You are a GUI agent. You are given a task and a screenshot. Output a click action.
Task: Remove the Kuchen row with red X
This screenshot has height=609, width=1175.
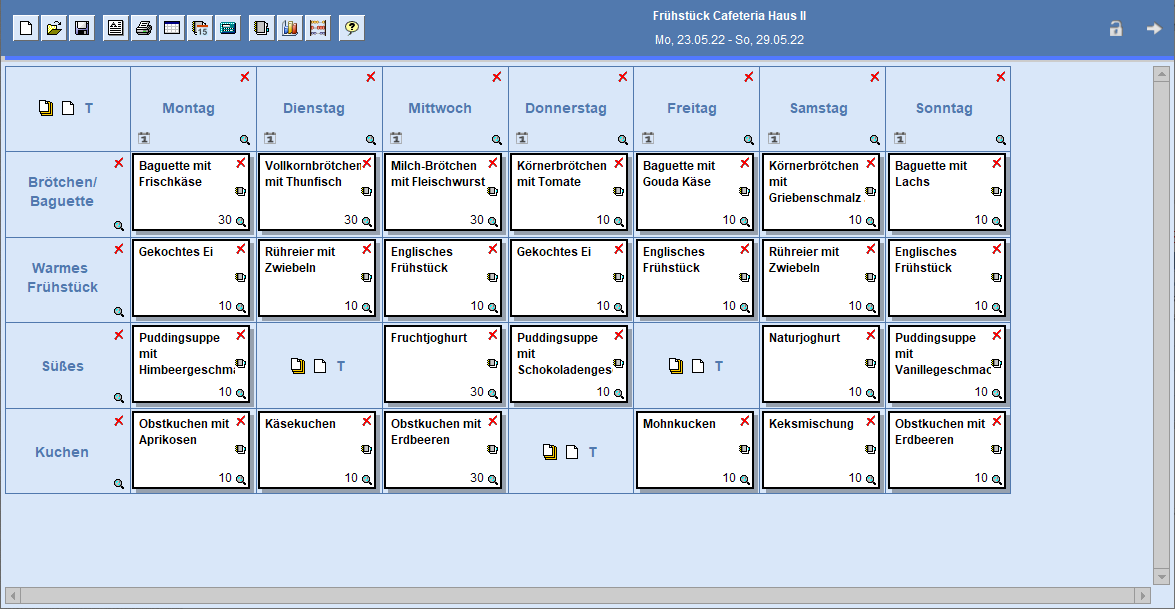click(119, 421)
